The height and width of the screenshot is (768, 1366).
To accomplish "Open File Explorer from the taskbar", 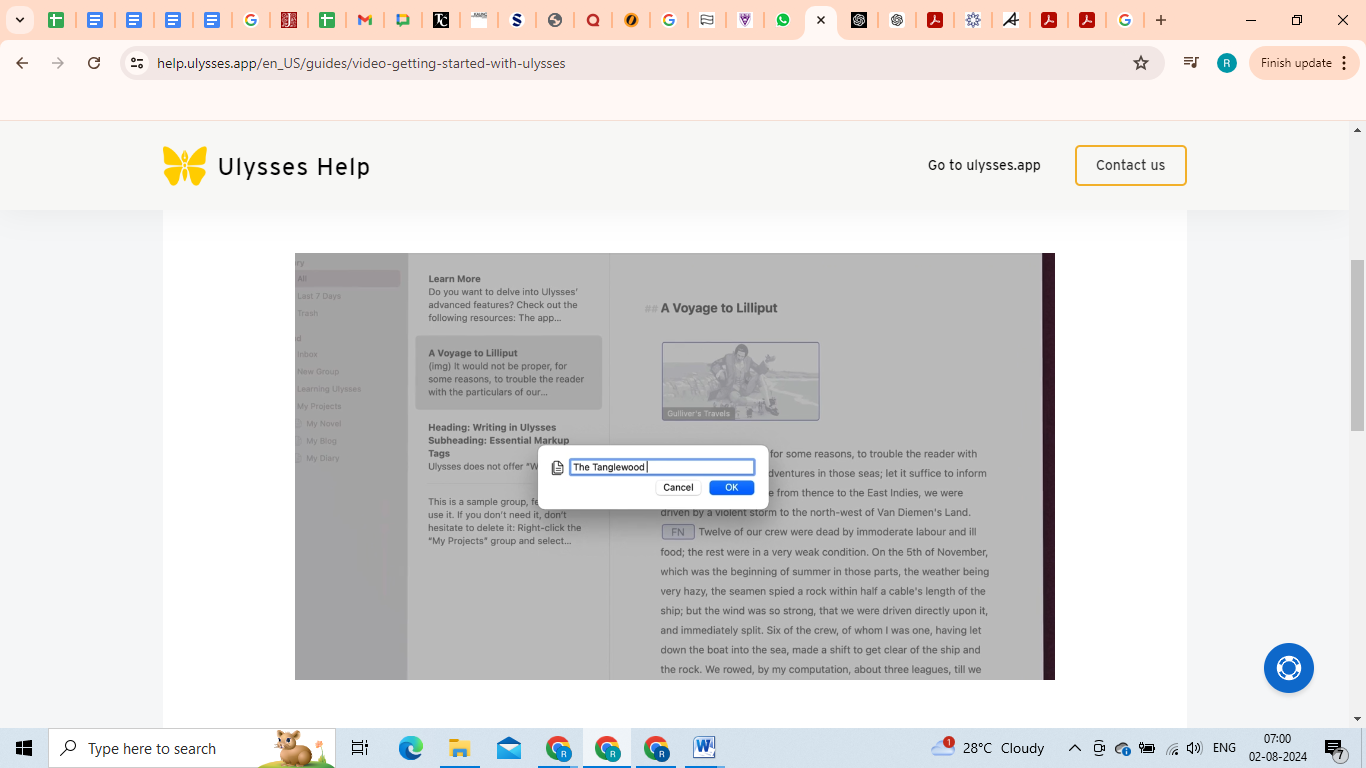I will pos(459,748).
